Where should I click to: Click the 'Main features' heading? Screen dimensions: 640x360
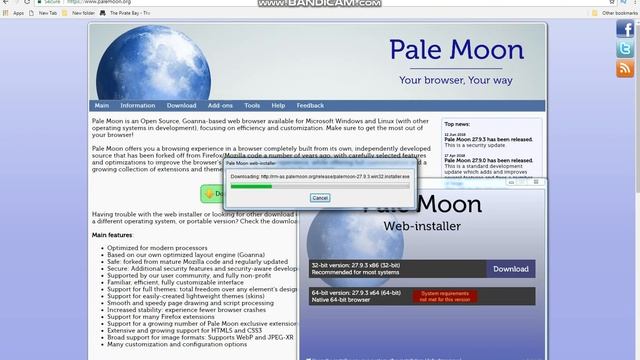[x=112, y=235]
